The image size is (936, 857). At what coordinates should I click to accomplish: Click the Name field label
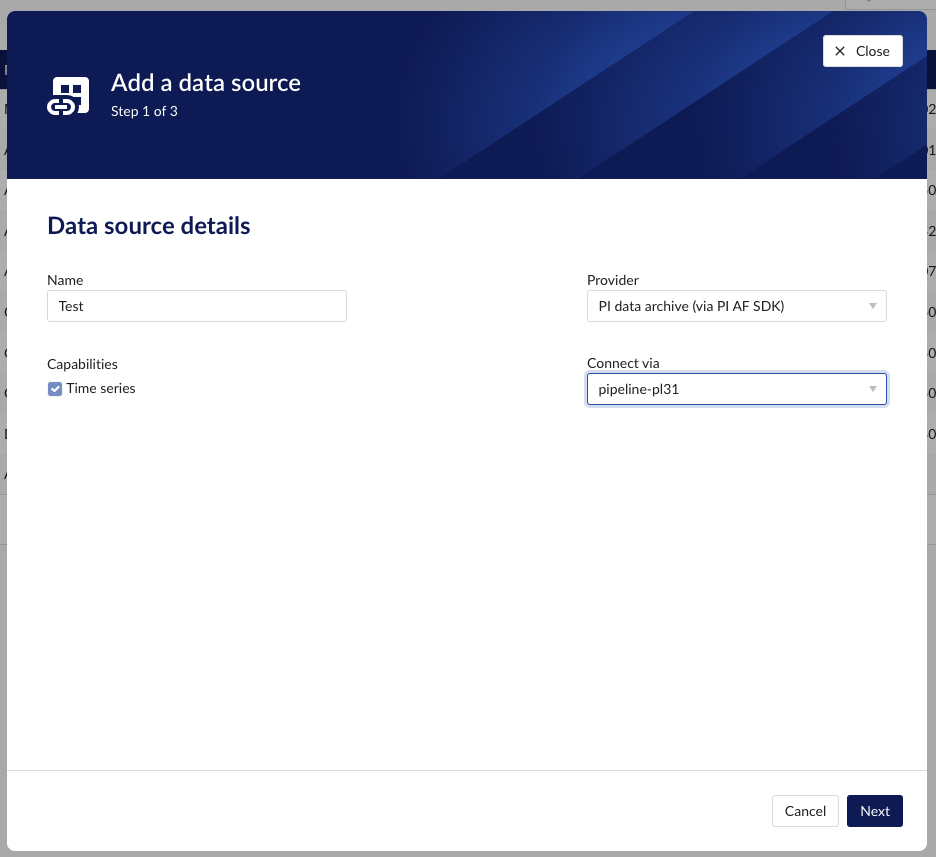(x=65, y=280)
